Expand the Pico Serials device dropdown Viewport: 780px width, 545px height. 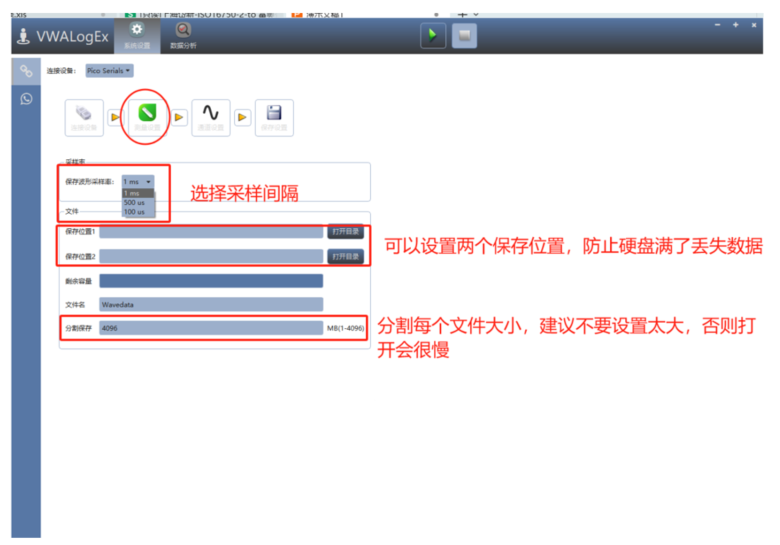pos(109,70)
